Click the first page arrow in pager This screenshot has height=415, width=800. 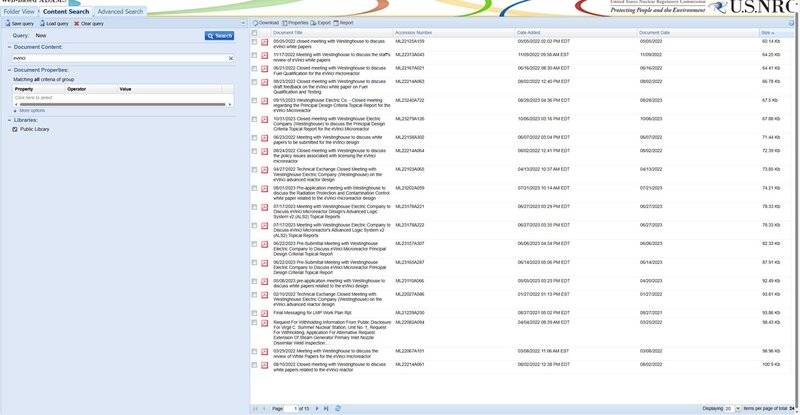click(255, 408)
